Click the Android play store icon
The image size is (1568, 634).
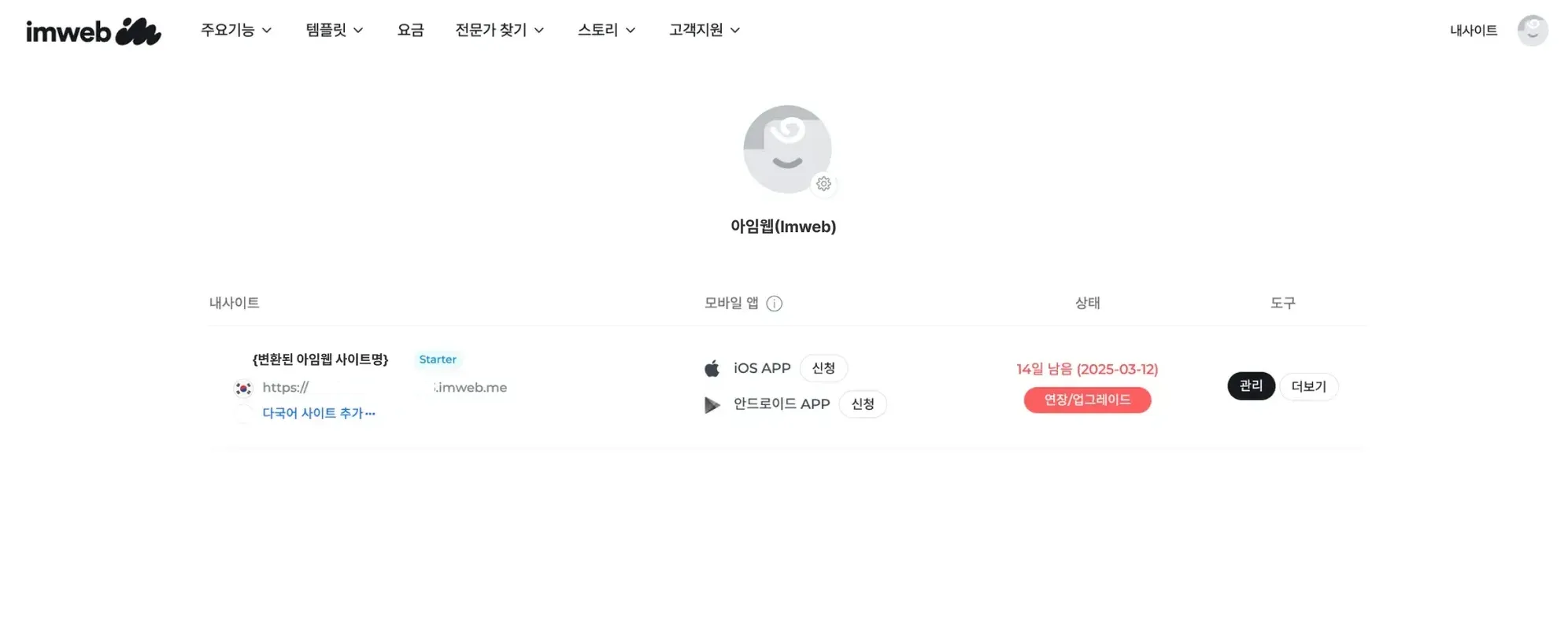point(712,404)
